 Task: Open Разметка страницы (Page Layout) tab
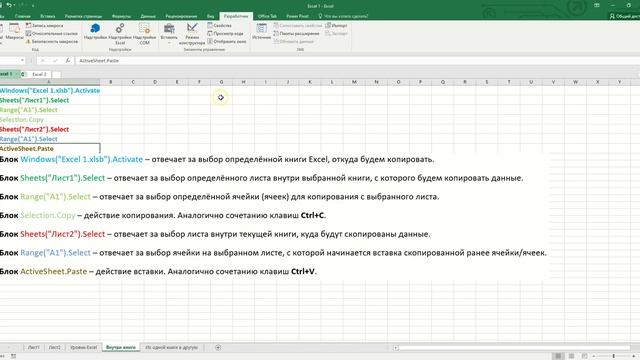click(x=83, y=16)
